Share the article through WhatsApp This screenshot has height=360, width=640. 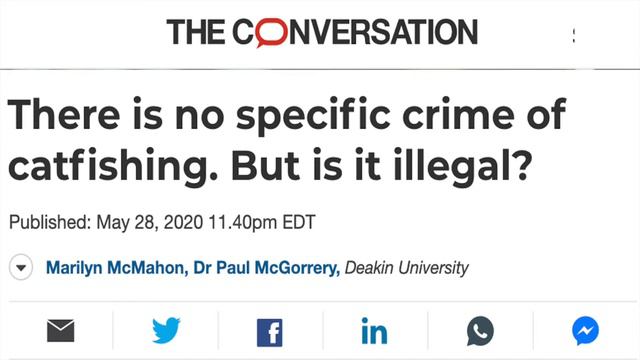coord(480,331)
